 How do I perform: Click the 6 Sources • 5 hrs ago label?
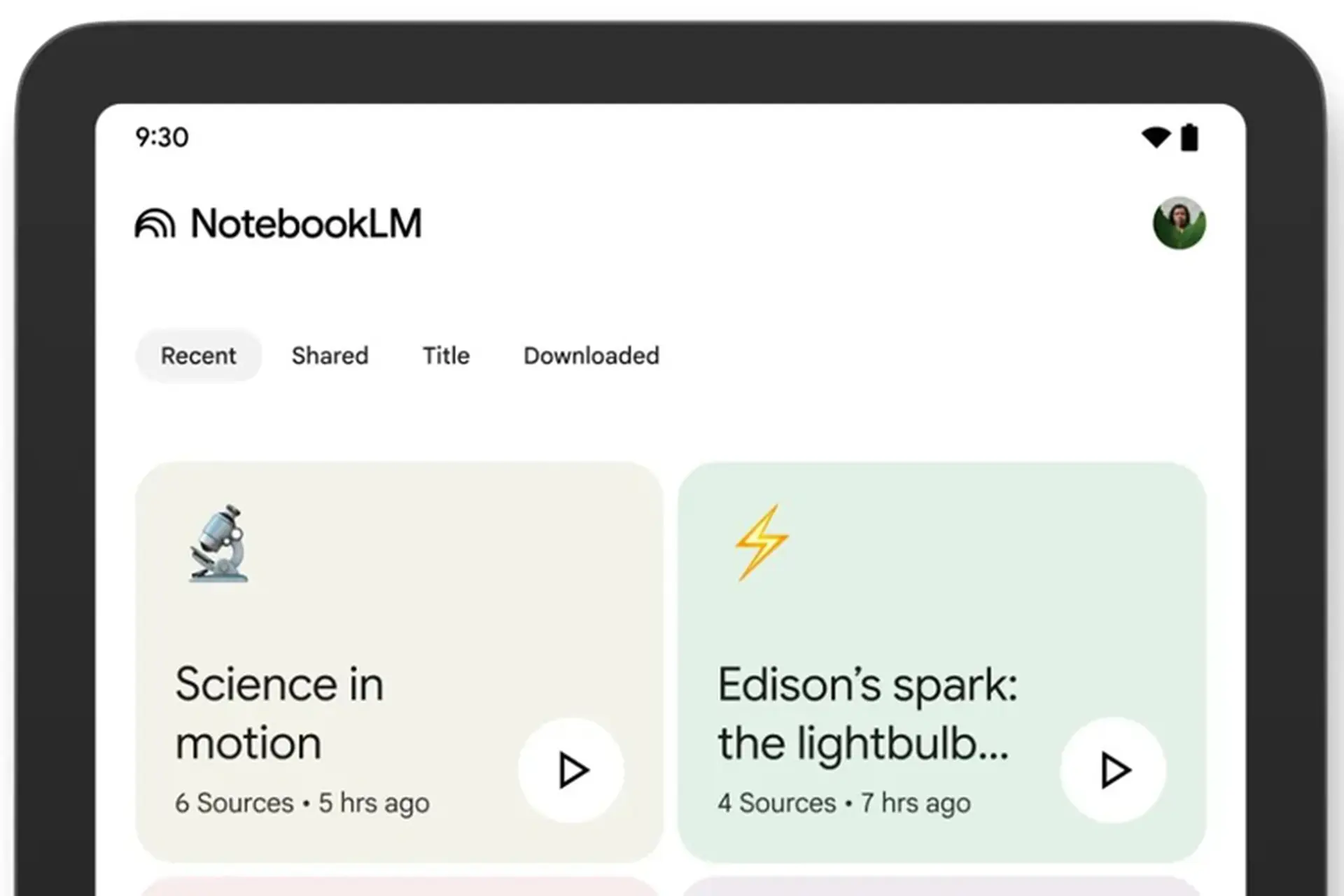[x=302, y=803]
